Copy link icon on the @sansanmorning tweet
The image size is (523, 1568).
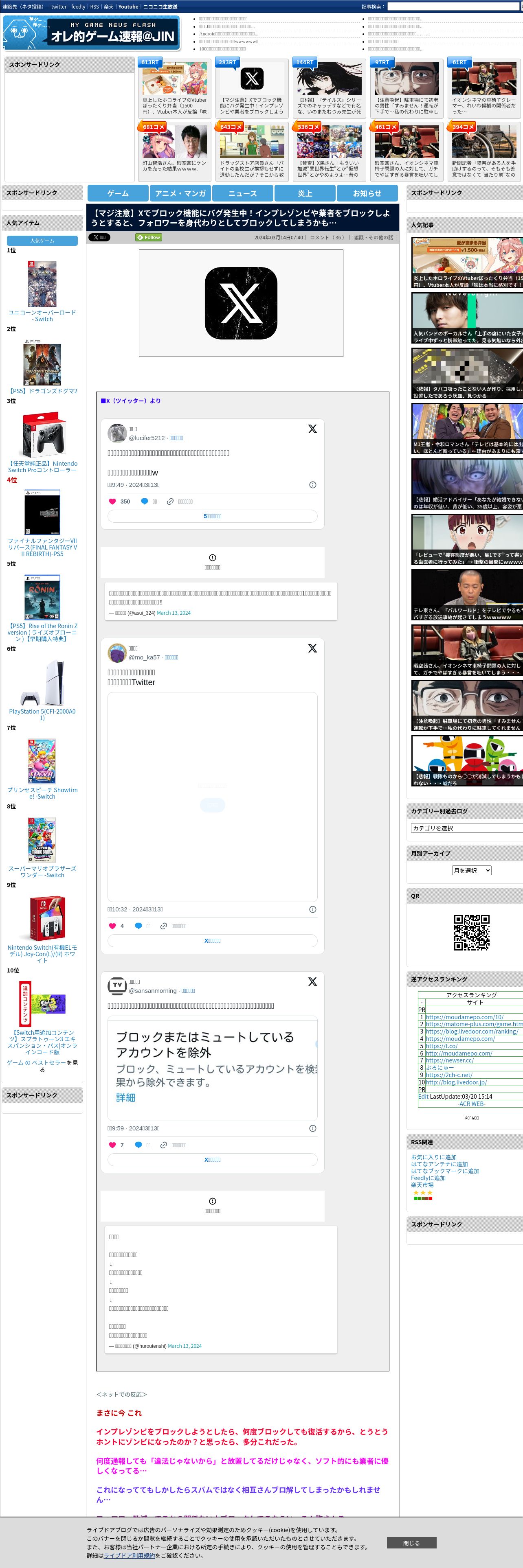point(164,1145)
